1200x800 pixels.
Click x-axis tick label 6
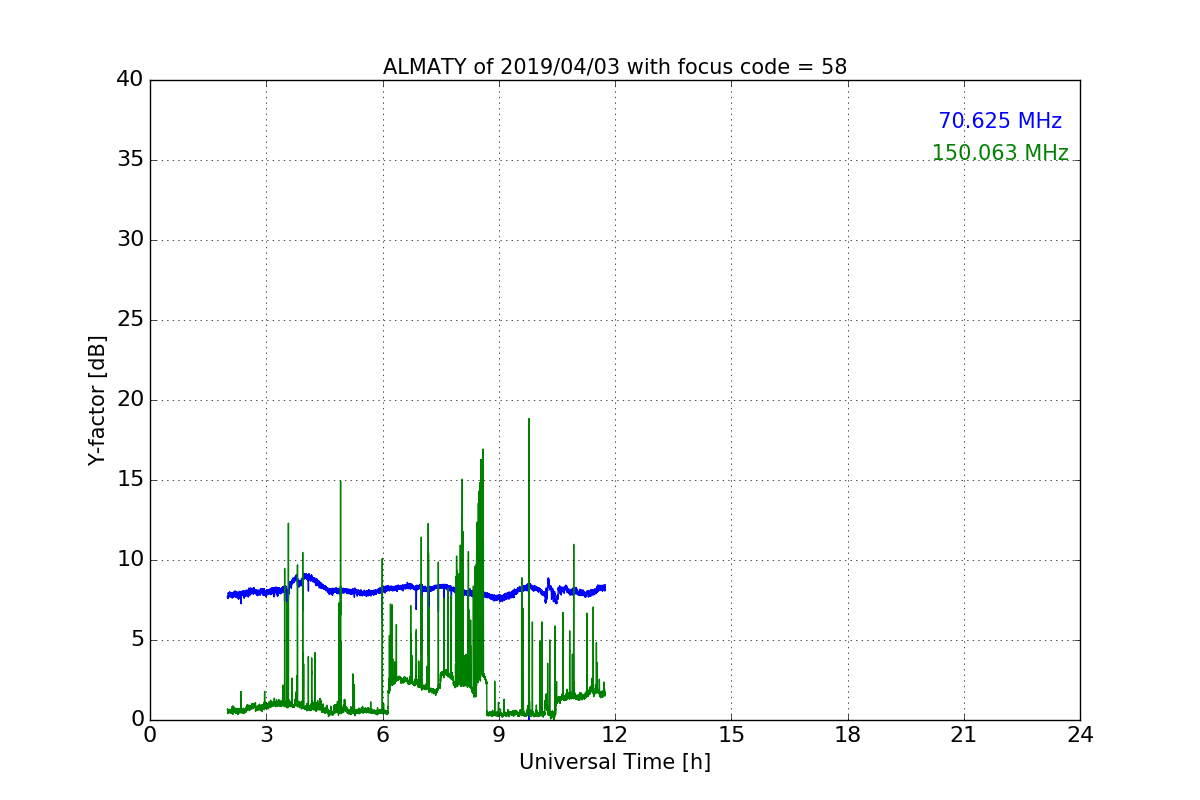click(x=383, y=735)
